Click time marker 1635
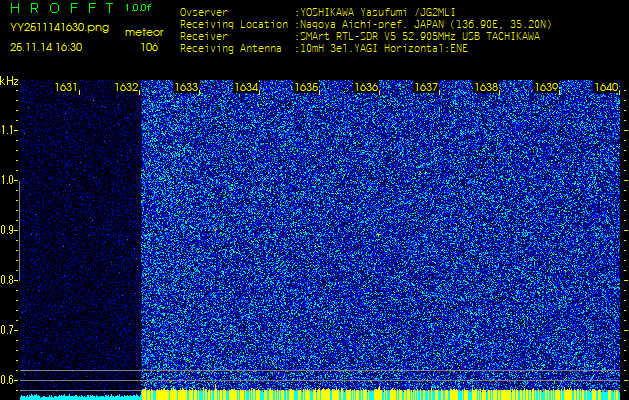 306,87
